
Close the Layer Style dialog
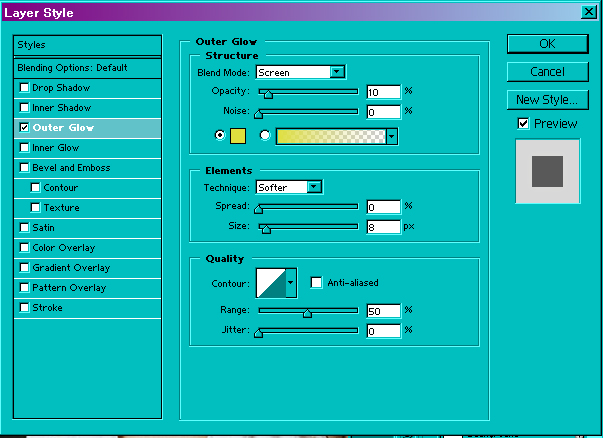pyautogui.click(x=589, y=12)
